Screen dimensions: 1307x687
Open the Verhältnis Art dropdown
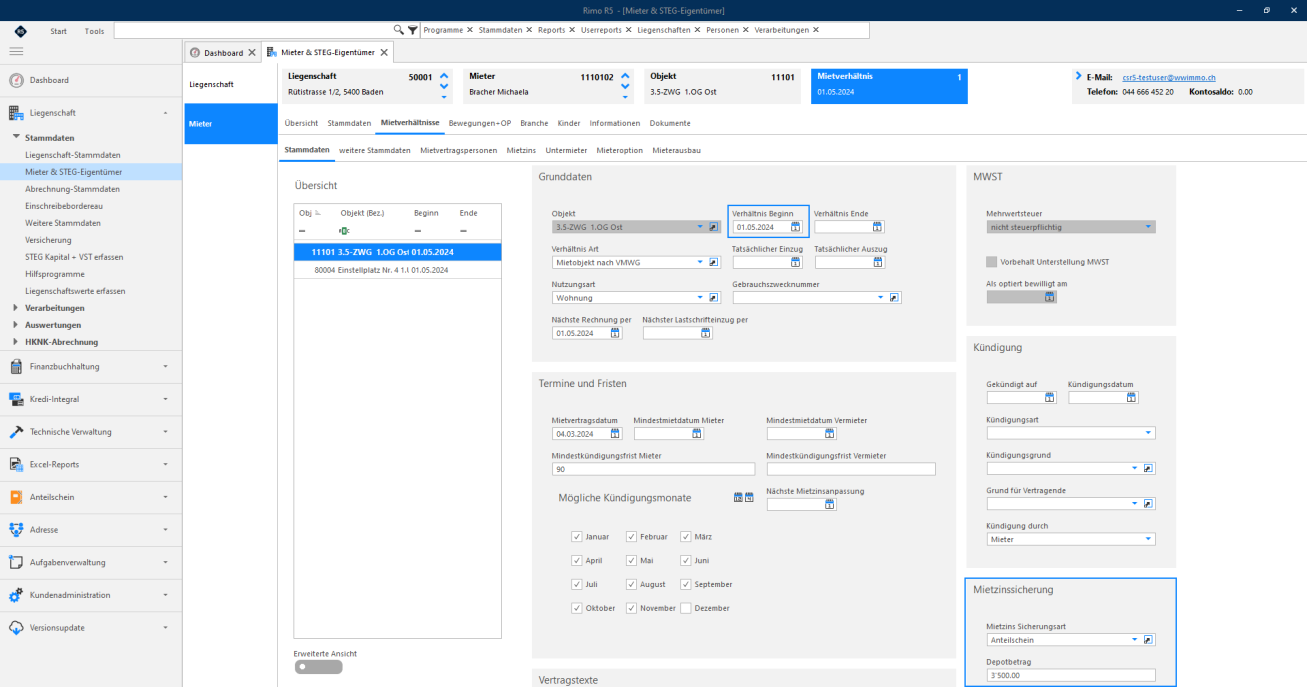click(x=700, y=262)
